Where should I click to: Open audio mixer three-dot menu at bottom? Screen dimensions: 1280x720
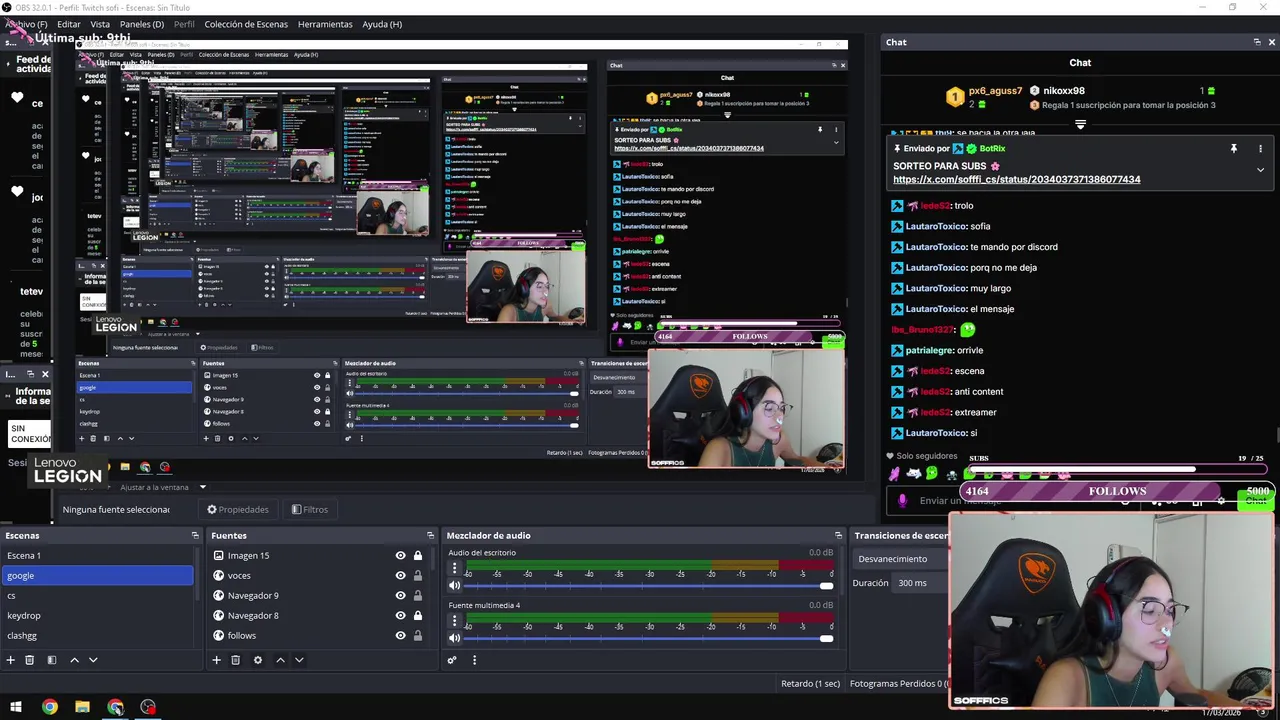click(474, 660)
